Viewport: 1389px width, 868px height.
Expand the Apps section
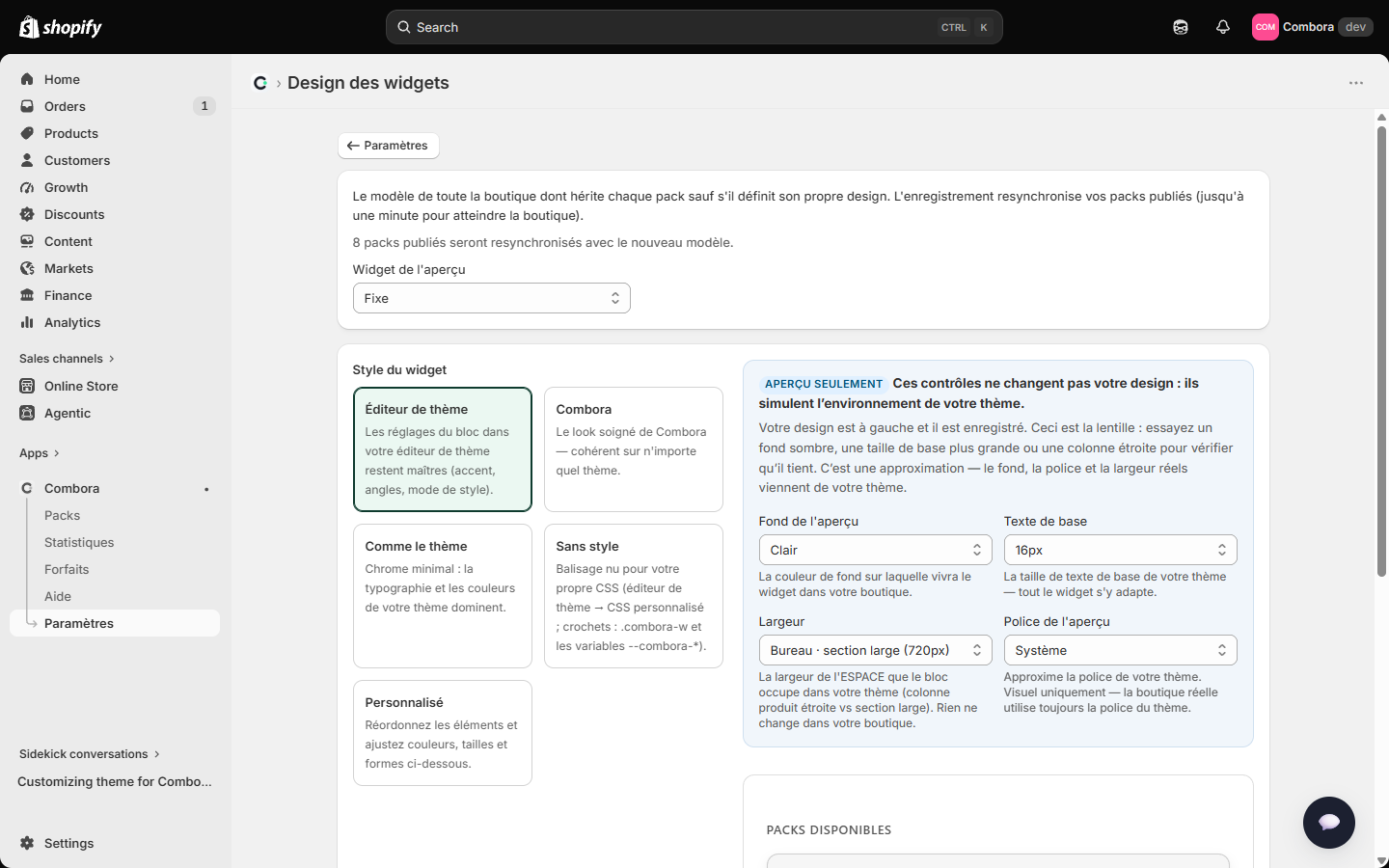point(40,453)
